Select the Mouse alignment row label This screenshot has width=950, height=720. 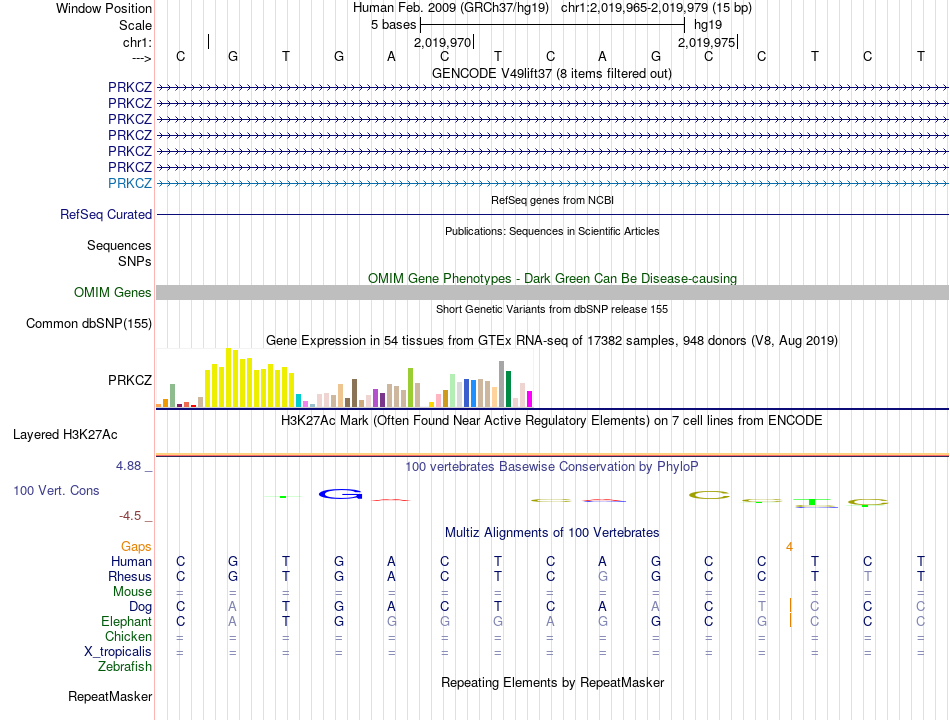132,592
